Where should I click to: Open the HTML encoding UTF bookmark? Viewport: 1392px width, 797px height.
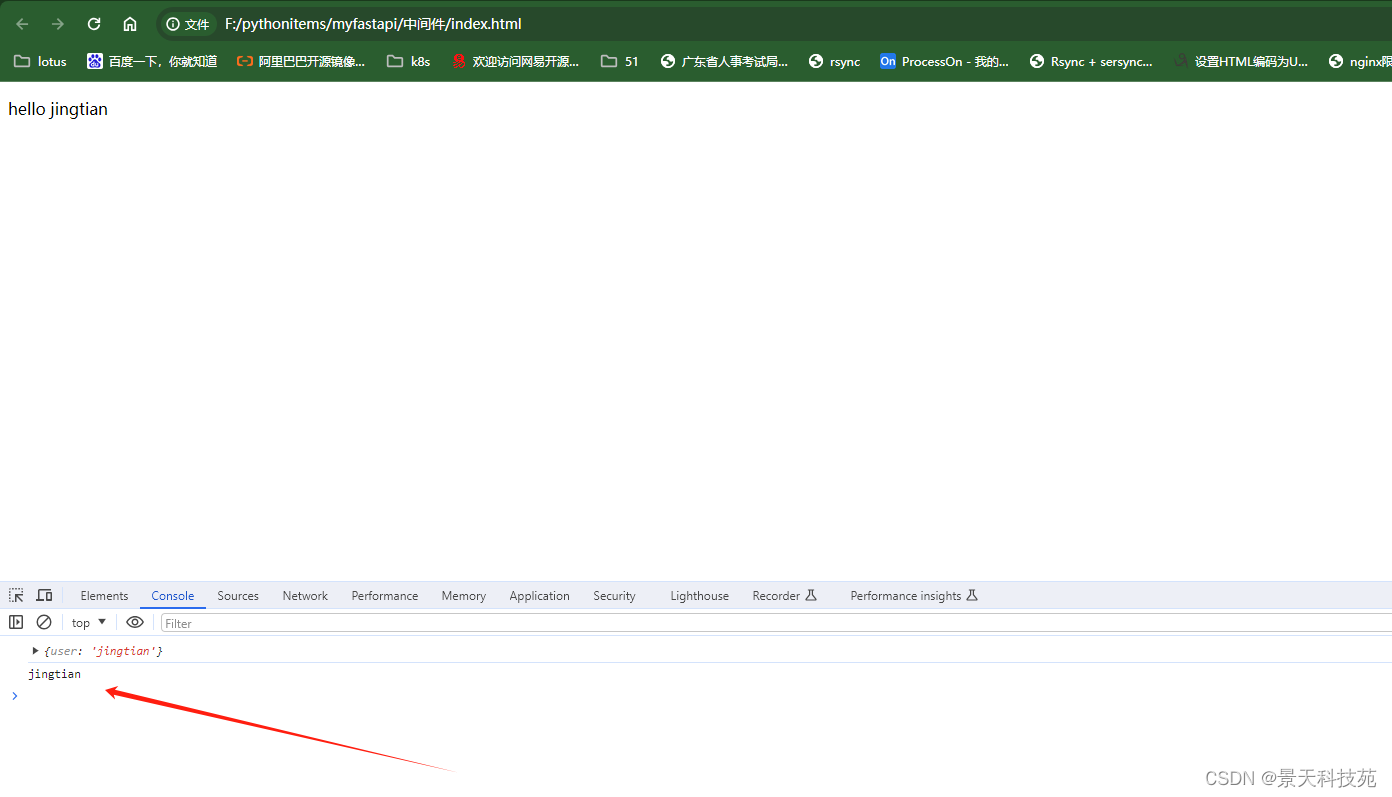tap(1240, 61)
